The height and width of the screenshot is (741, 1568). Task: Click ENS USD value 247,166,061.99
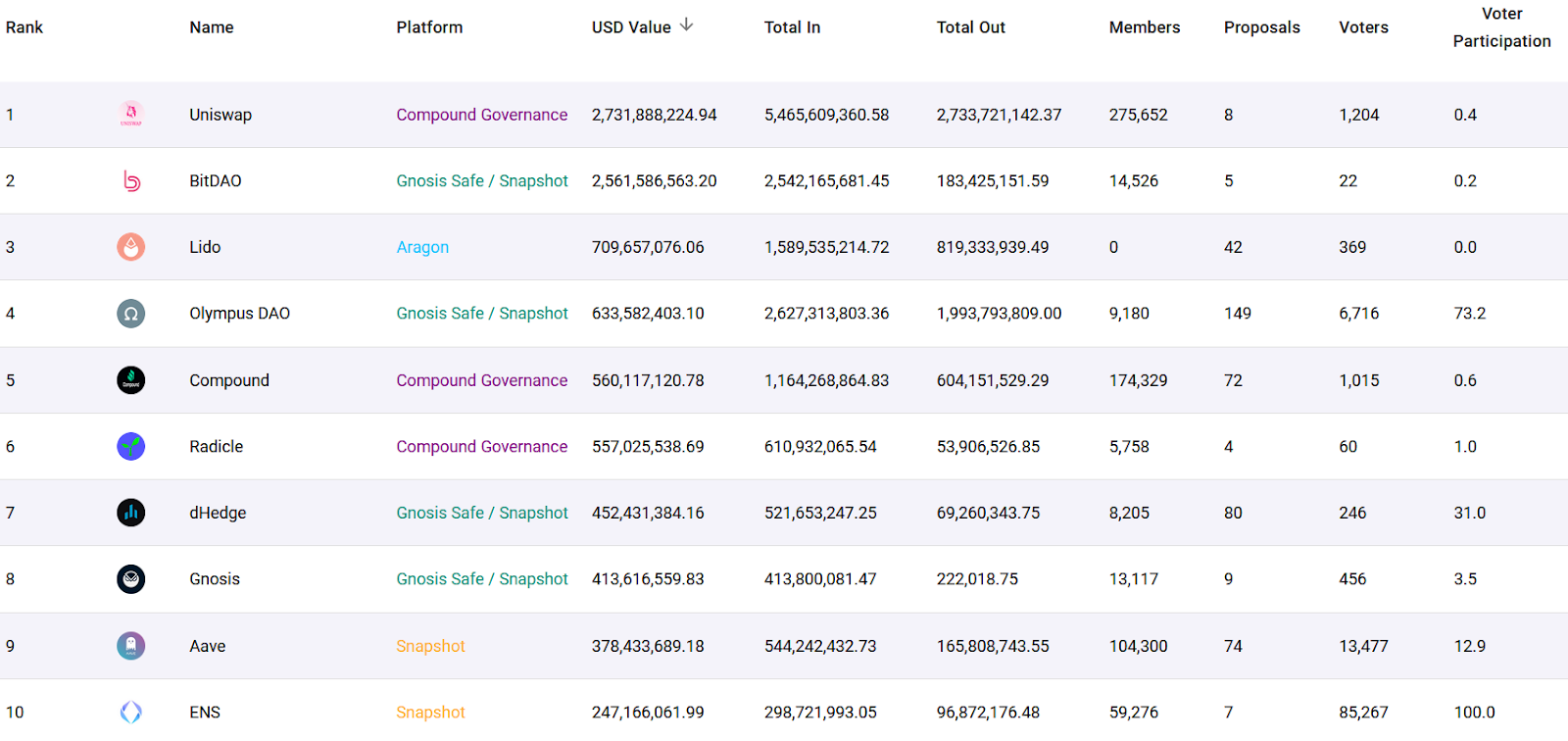click(x=648, y=713)
